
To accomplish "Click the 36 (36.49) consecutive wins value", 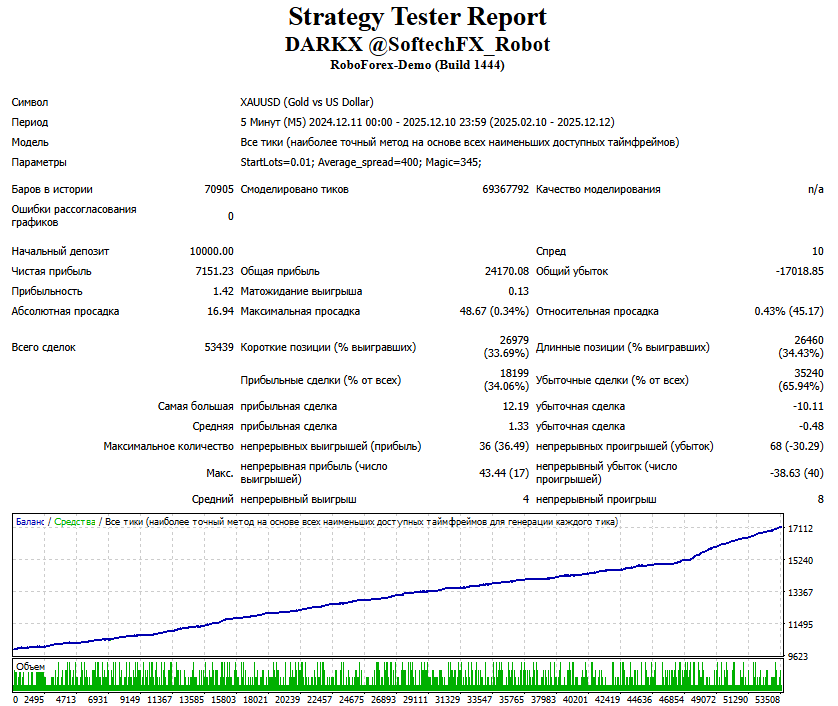I will 503,446.
